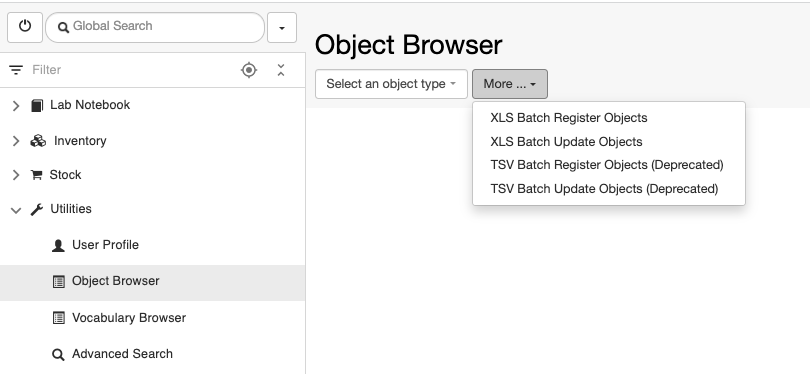This screenshot has width=810, height=374.
Task: Close the More ... dropdown button
Action: pyautogui.click(x=510, y=84)
